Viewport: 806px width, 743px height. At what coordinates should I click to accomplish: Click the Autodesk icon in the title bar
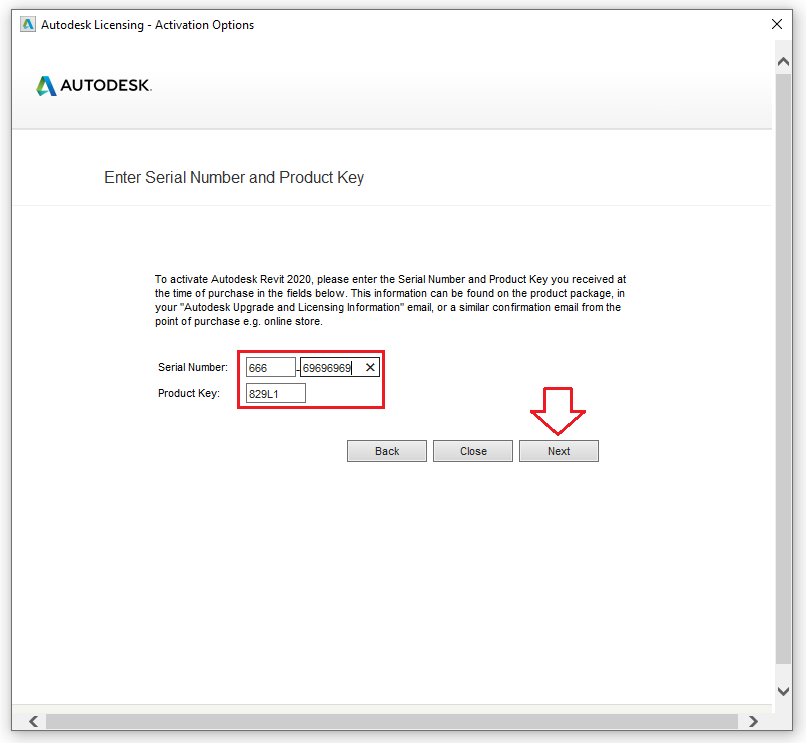click(x=28, y=24)
